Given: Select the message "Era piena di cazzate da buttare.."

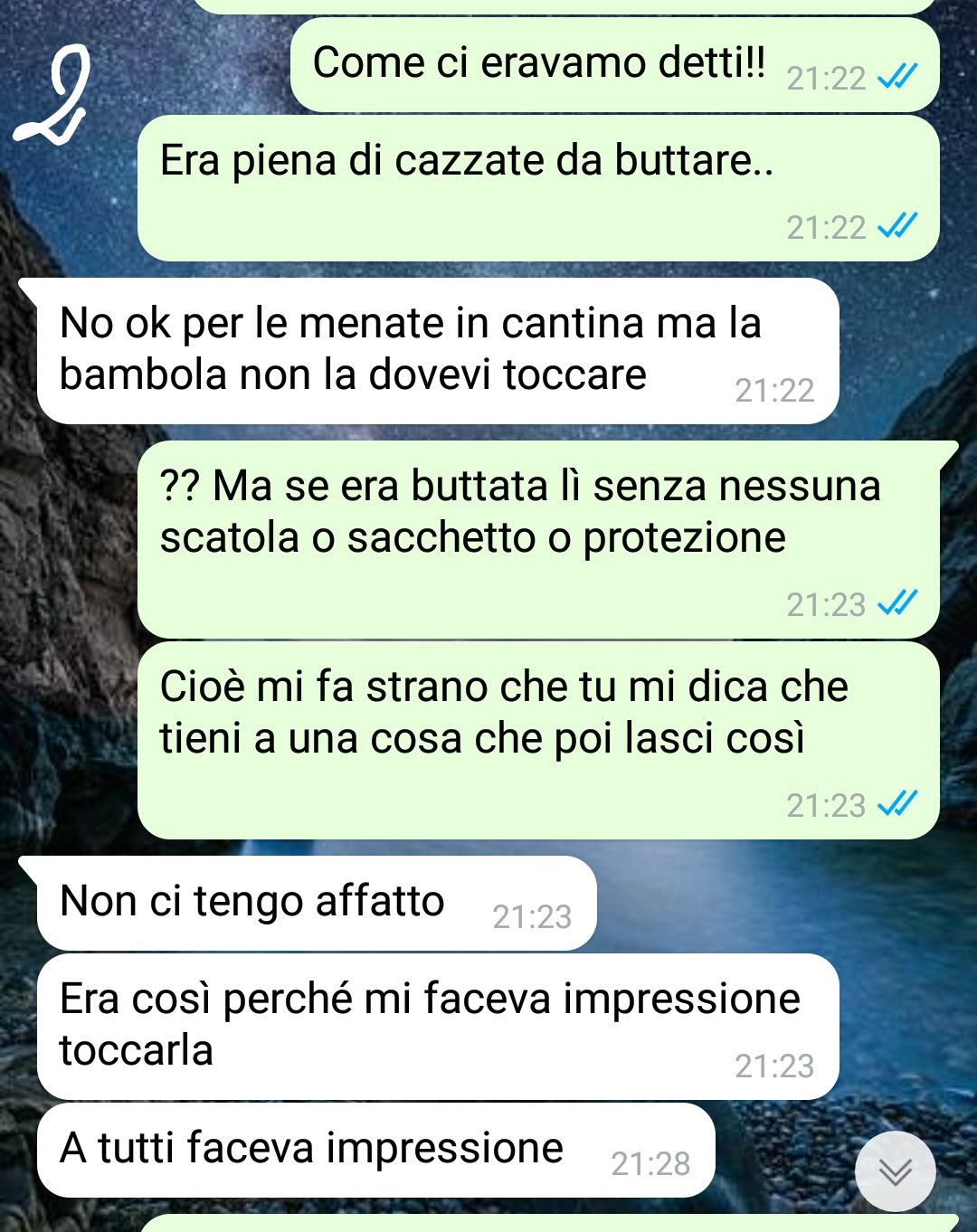Looking at the screenshot, I should (538, 188).
